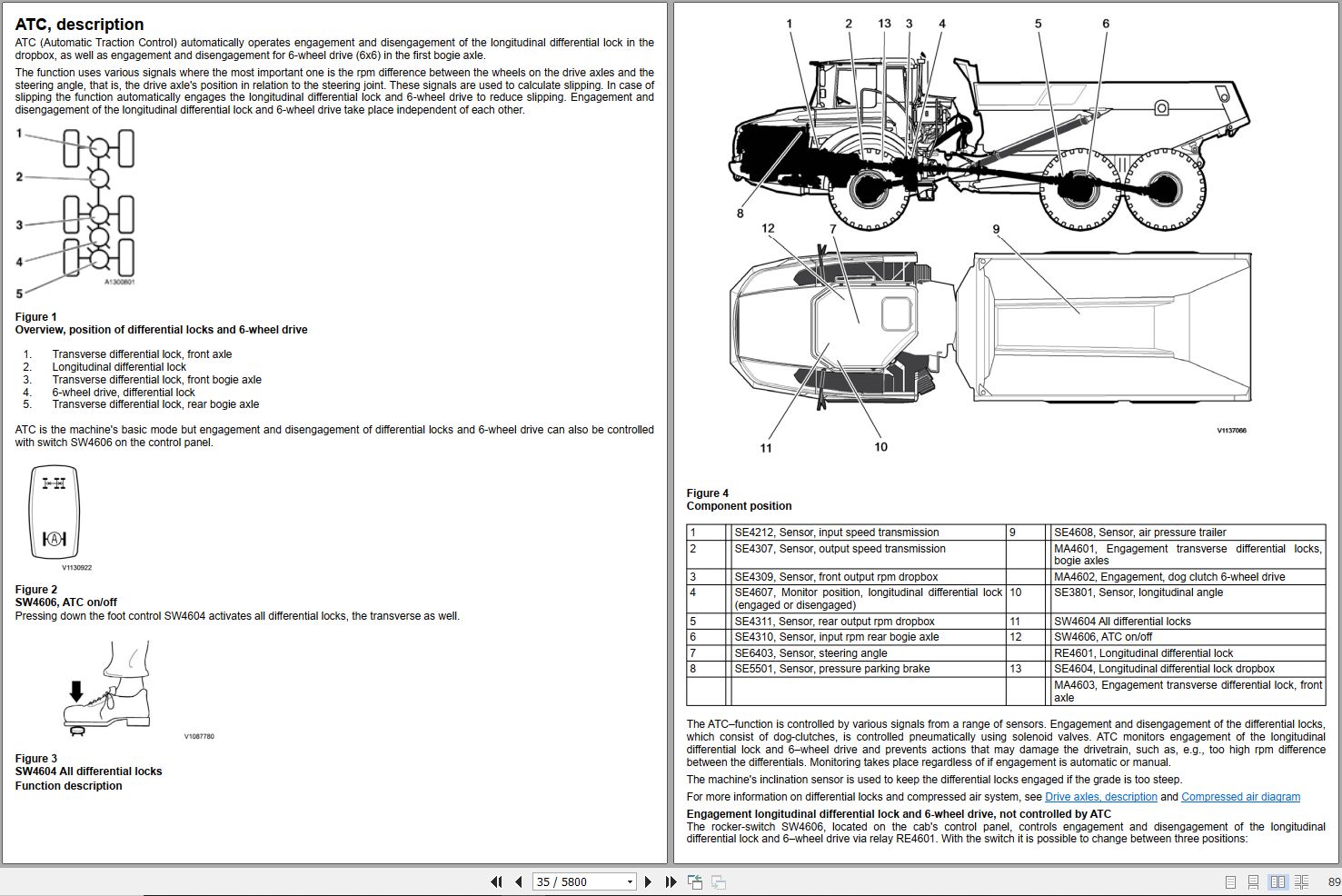Go to the next page
This screenshot has width=1342, height=896.
(x=648, y=881)
